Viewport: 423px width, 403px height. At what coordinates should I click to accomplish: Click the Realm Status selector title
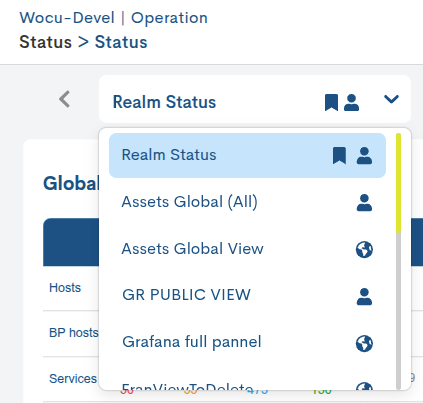tap(164, 102)
